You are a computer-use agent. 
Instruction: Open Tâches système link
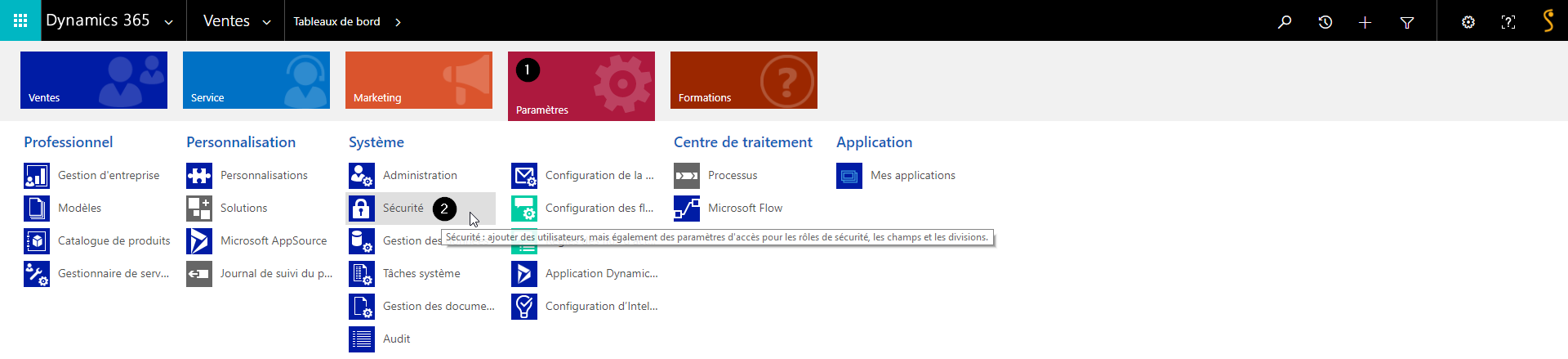[x=421, y=274]
